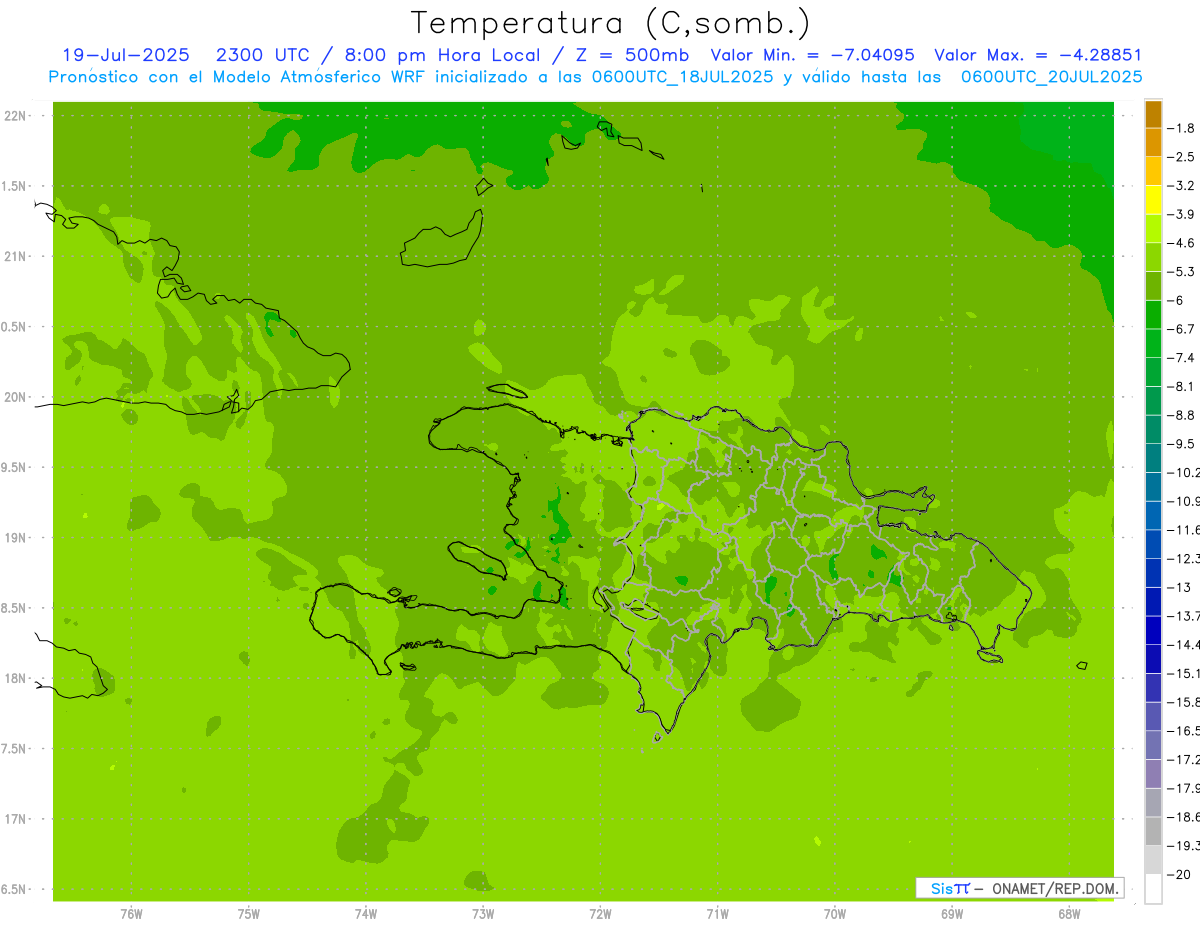Click the 22N latitude axis label
This screenshot has width=1200, height=927.
pyautogui.click(x=17, y=116)
